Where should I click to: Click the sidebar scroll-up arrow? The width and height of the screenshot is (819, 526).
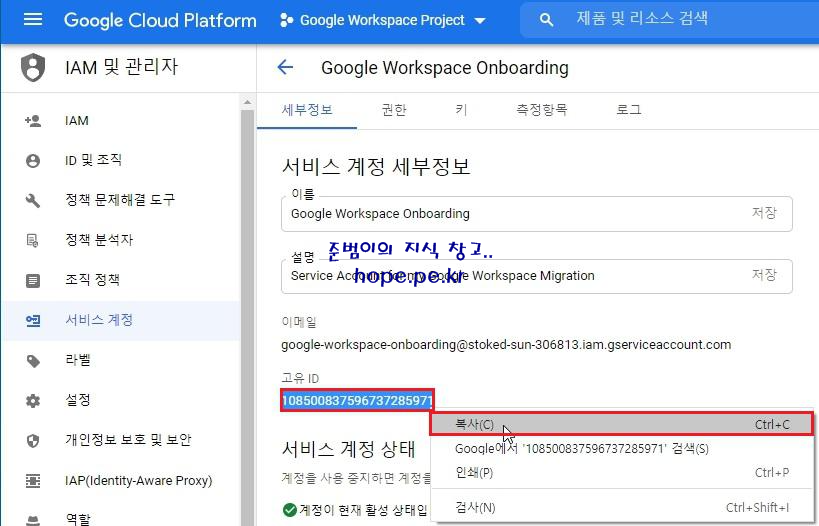[248, 103]
